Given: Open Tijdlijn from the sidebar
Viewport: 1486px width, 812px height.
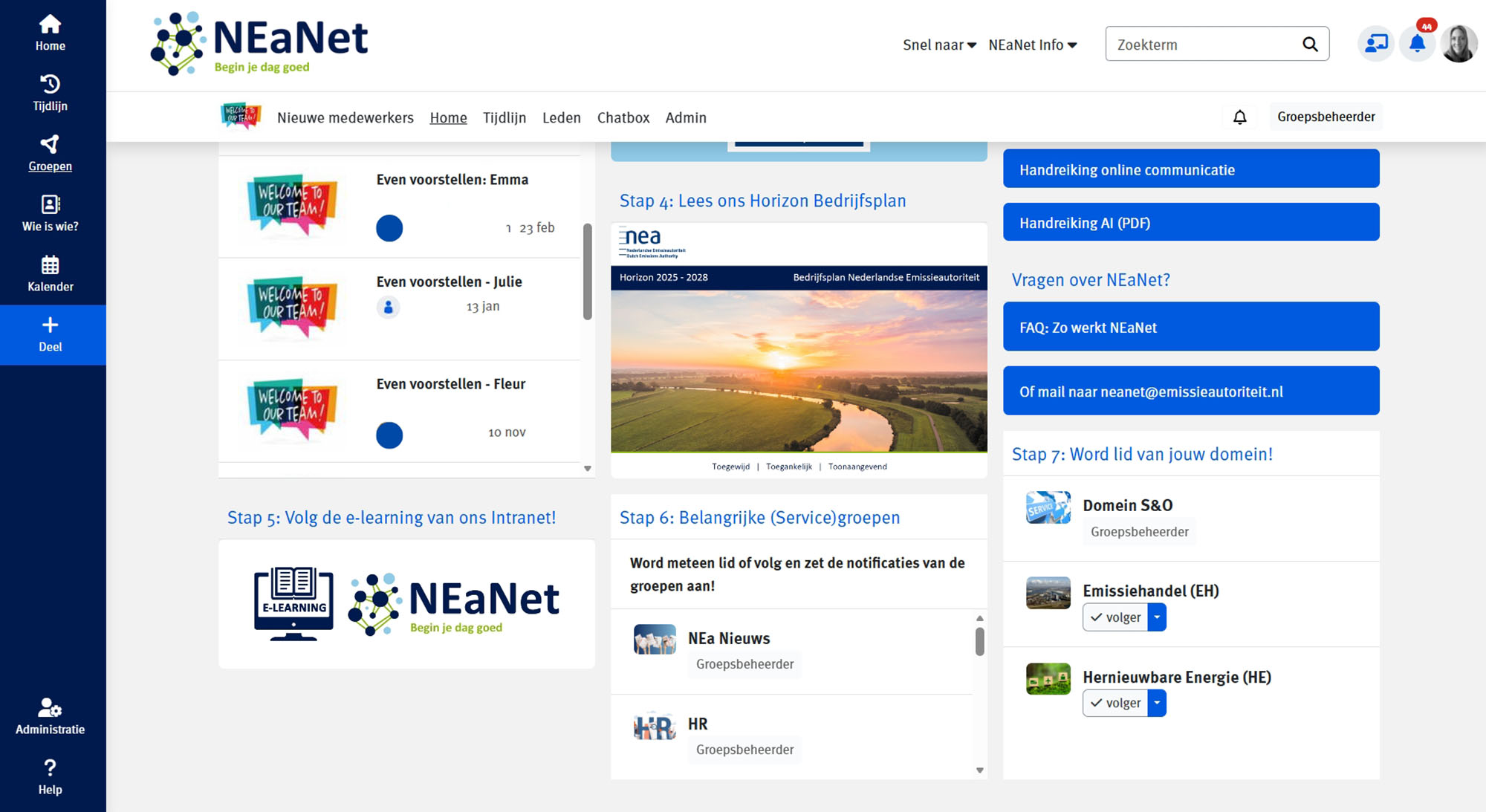Looking at the screenshot, I should tap(50, 94).
